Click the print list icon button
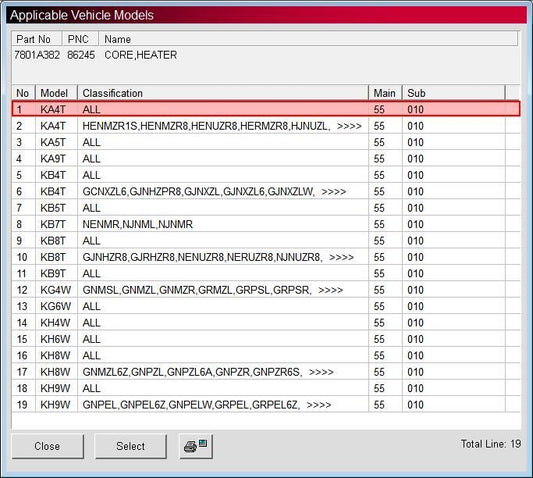533x478 pixels. [x=196, y=446]
